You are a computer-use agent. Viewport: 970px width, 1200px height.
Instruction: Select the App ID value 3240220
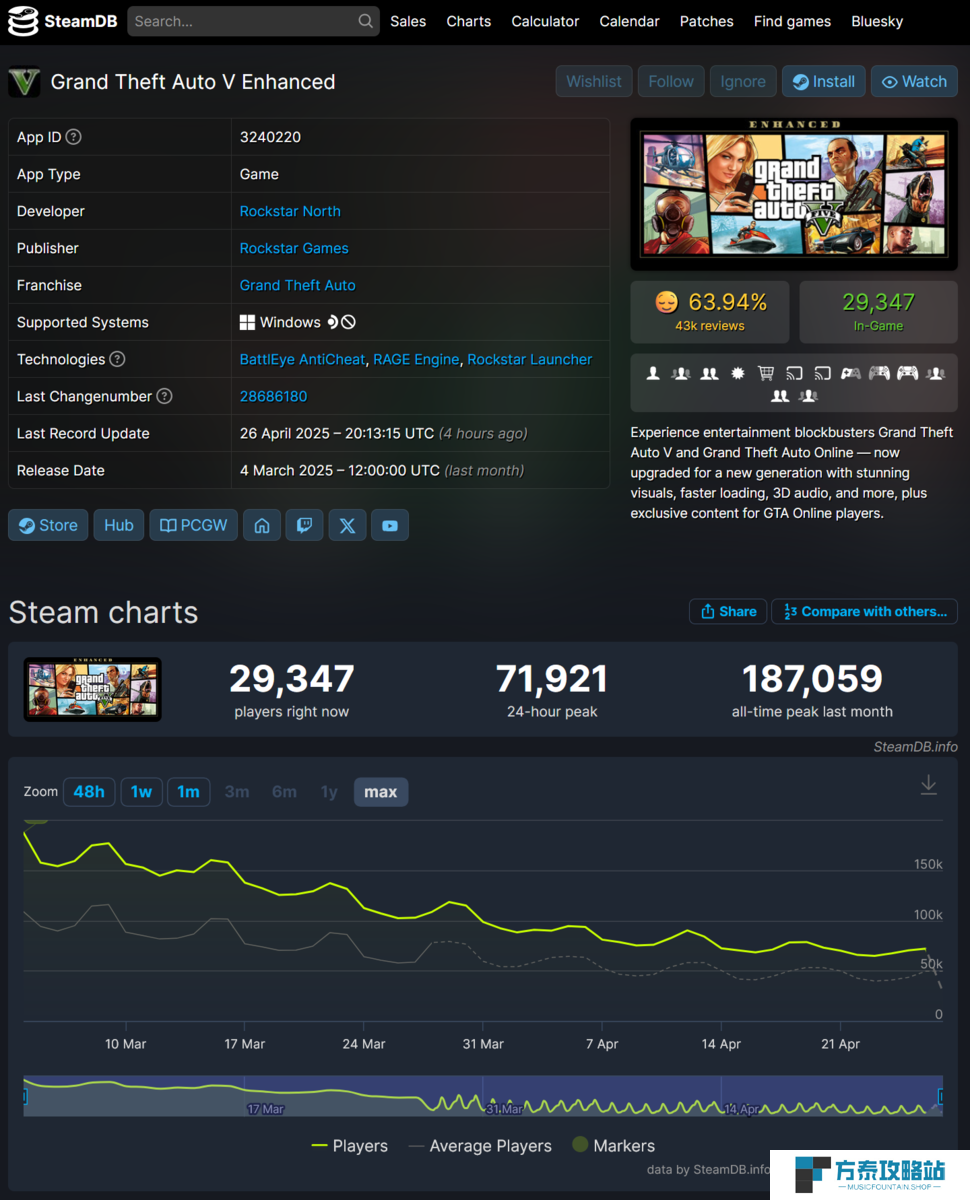[270, 137]
